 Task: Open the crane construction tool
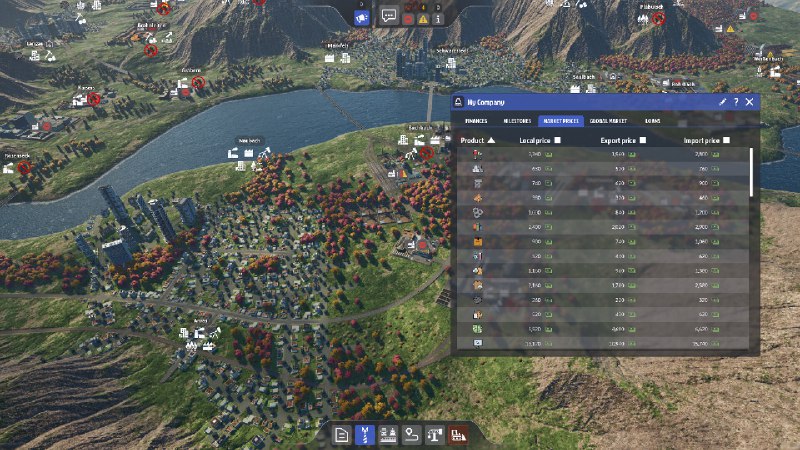coord(435,435)
